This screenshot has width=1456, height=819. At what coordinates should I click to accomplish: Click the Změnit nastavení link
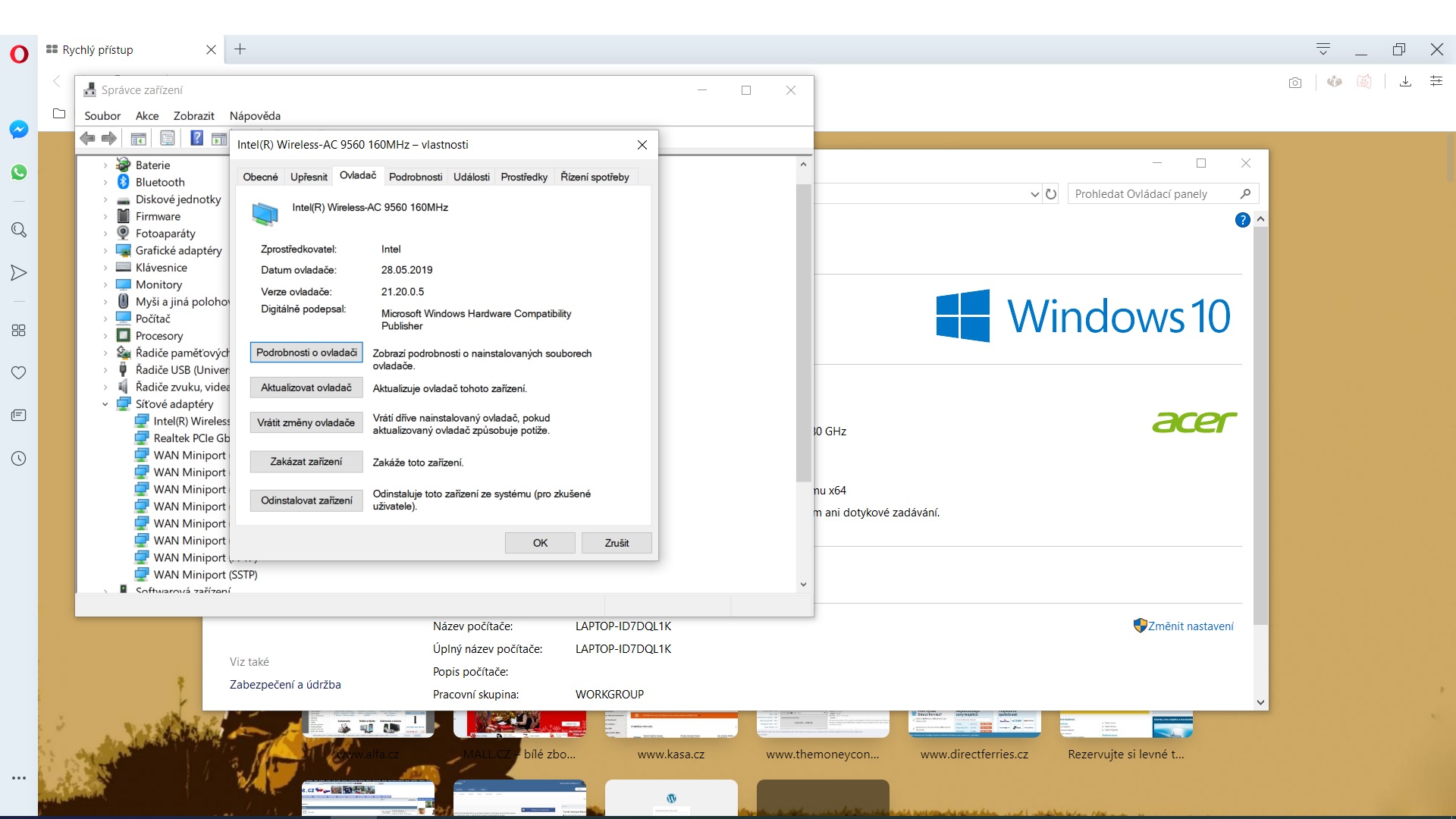click(1190, 626)
